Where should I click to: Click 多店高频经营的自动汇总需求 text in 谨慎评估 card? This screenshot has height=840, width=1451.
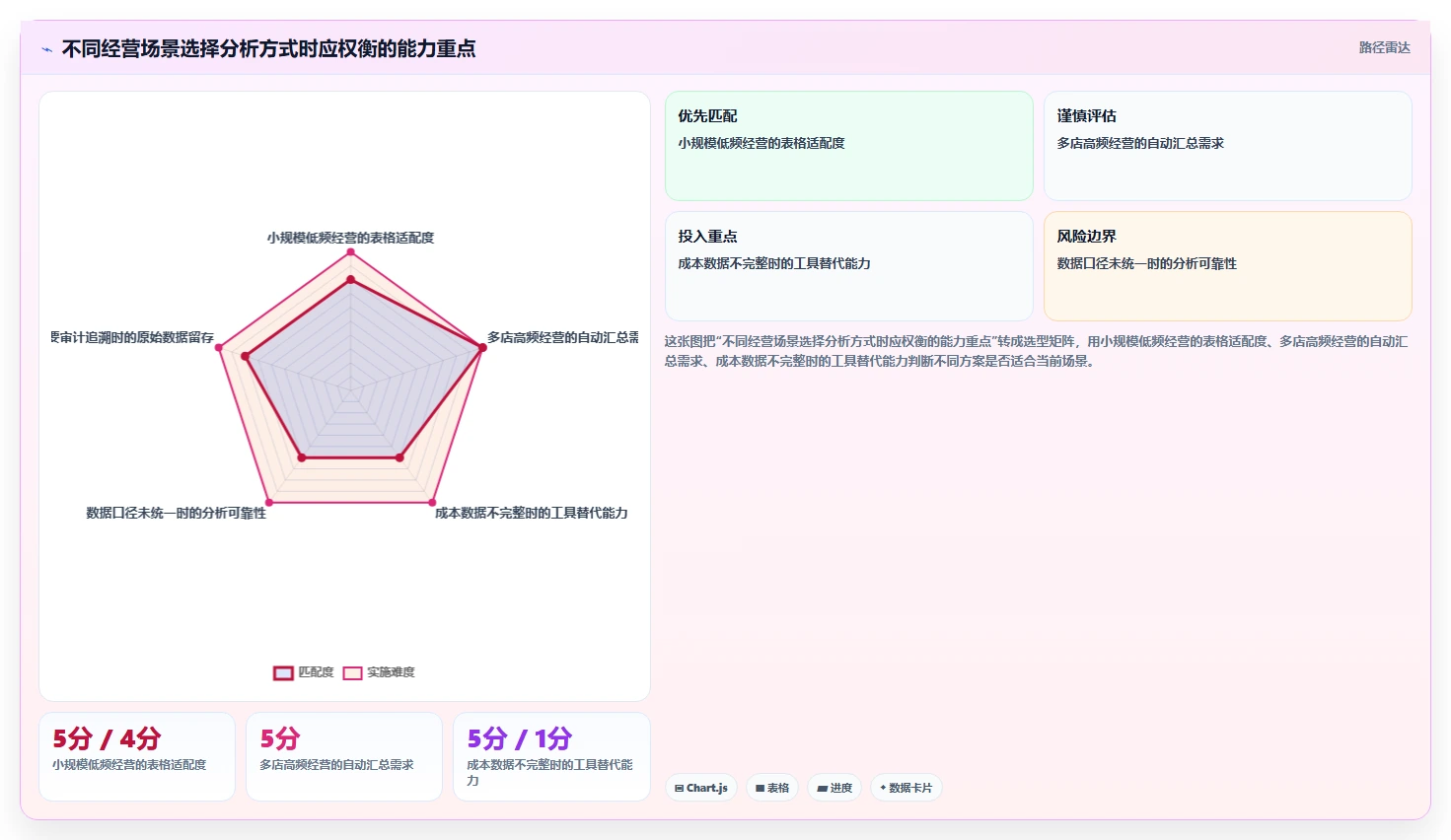coord(1140,143)
